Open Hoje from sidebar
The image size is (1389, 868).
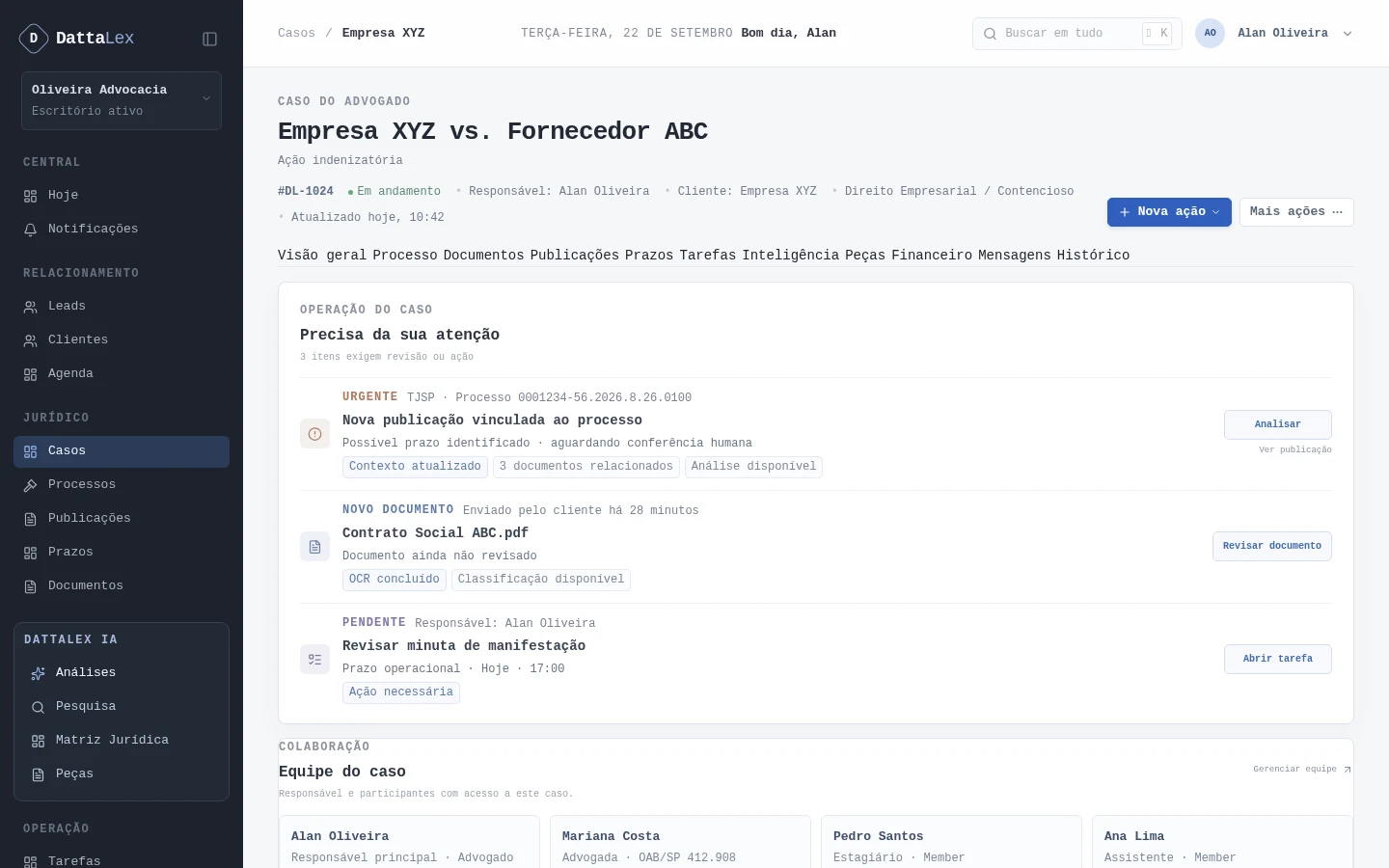point(122,196)
